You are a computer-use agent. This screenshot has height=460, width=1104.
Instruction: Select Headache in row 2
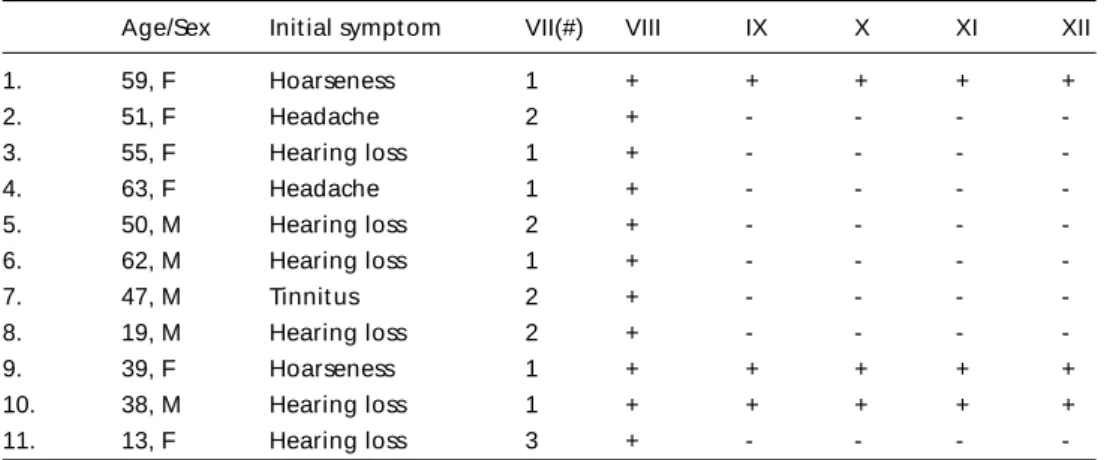click(x=324, y=117)
